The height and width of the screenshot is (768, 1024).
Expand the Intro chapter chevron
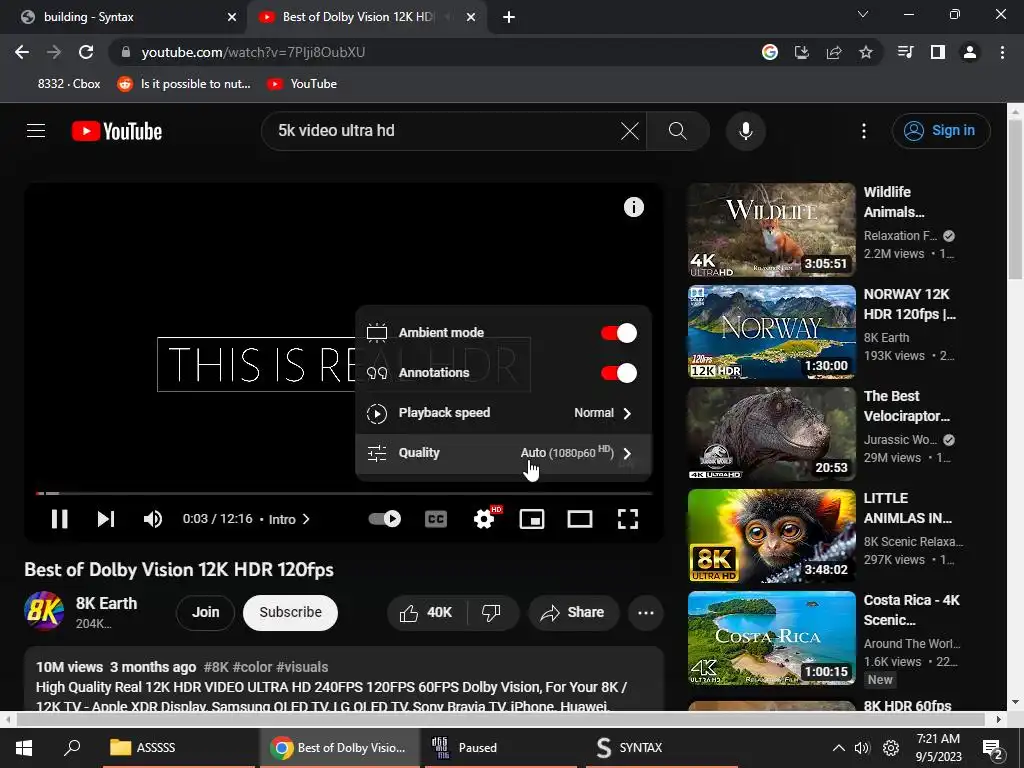pyautogui.click(x=306, y=519)
